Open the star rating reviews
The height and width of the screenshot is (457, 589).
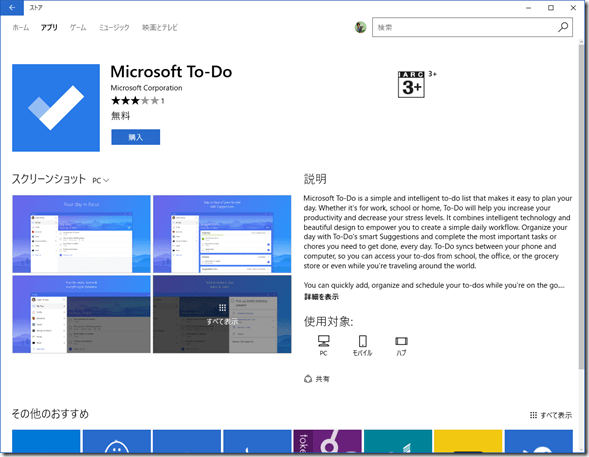coord(137,101)
